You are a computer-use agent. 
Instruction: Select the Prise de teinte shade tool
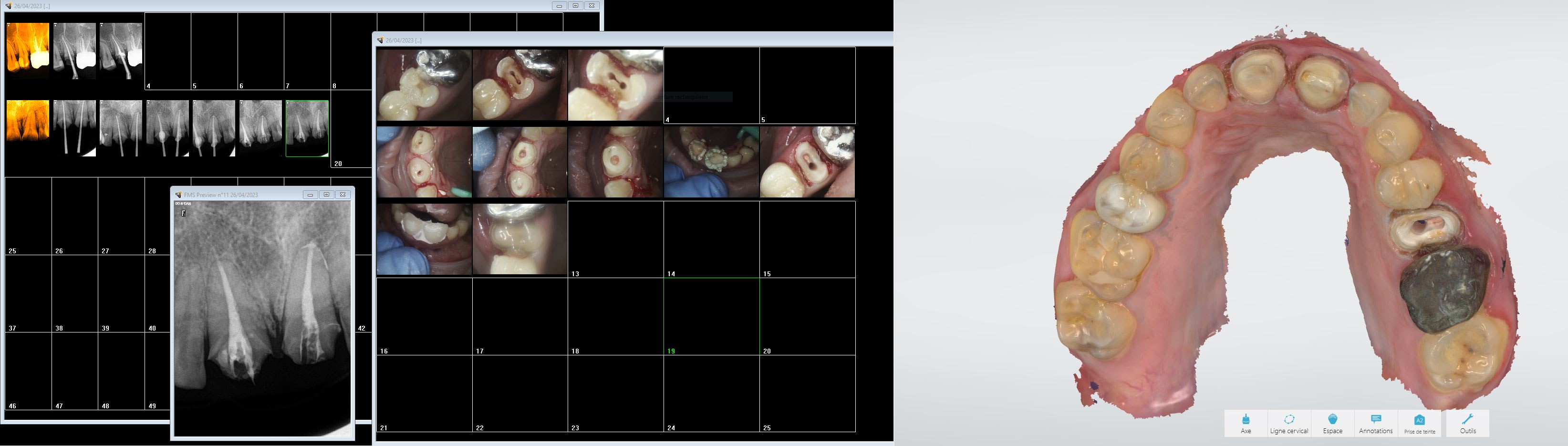(1420, 423)
